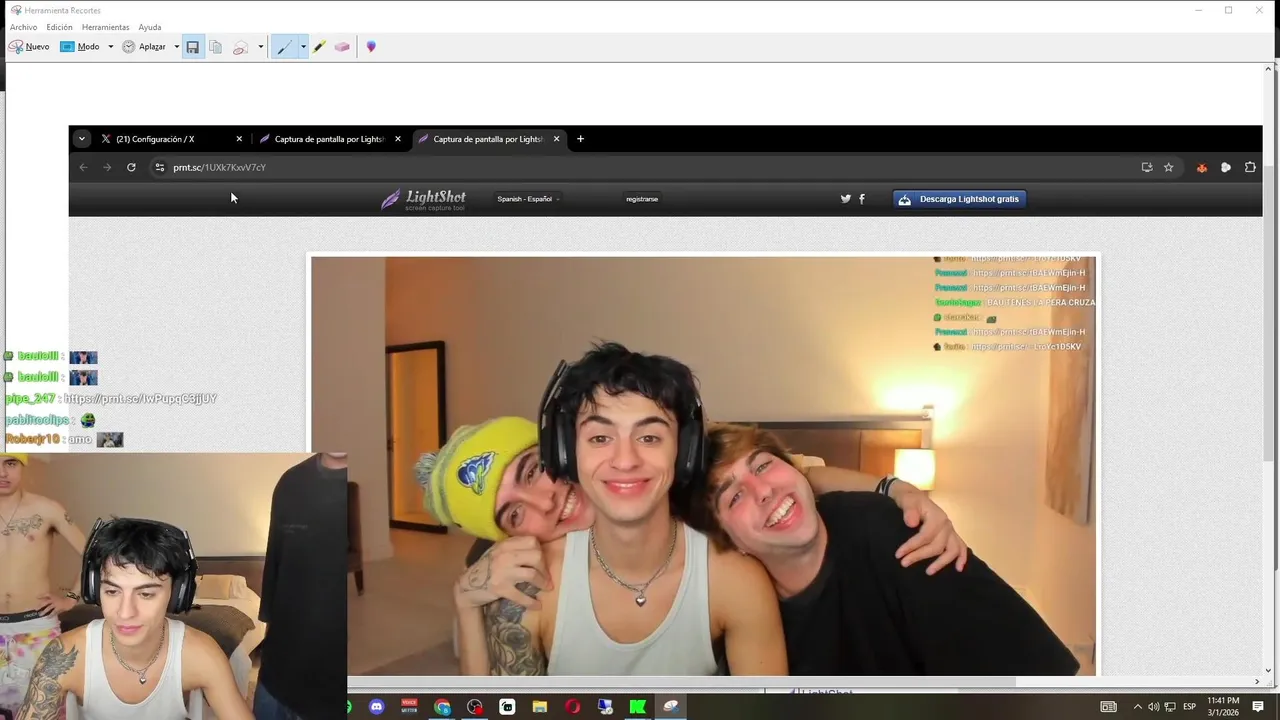The image size is (1280, 720).
Task: Click the registrarse link
Action: (x=642, y=199)
